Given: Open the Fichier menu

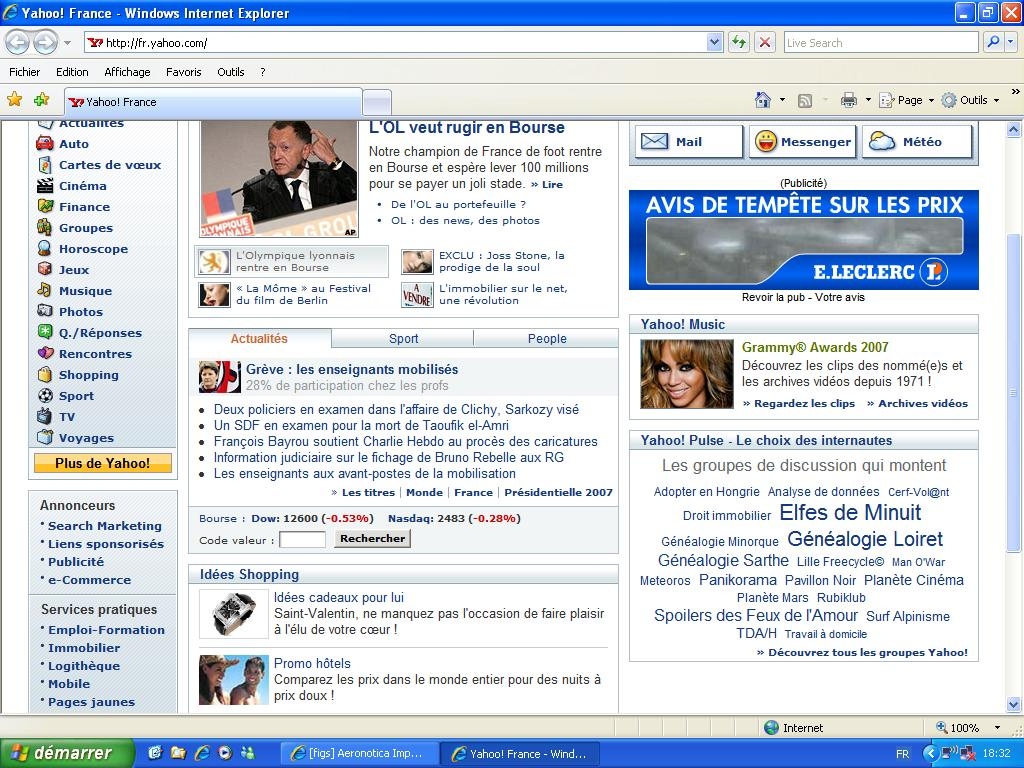Looking at the screenshot, I should pyautogui.click(x=24, y=72).
